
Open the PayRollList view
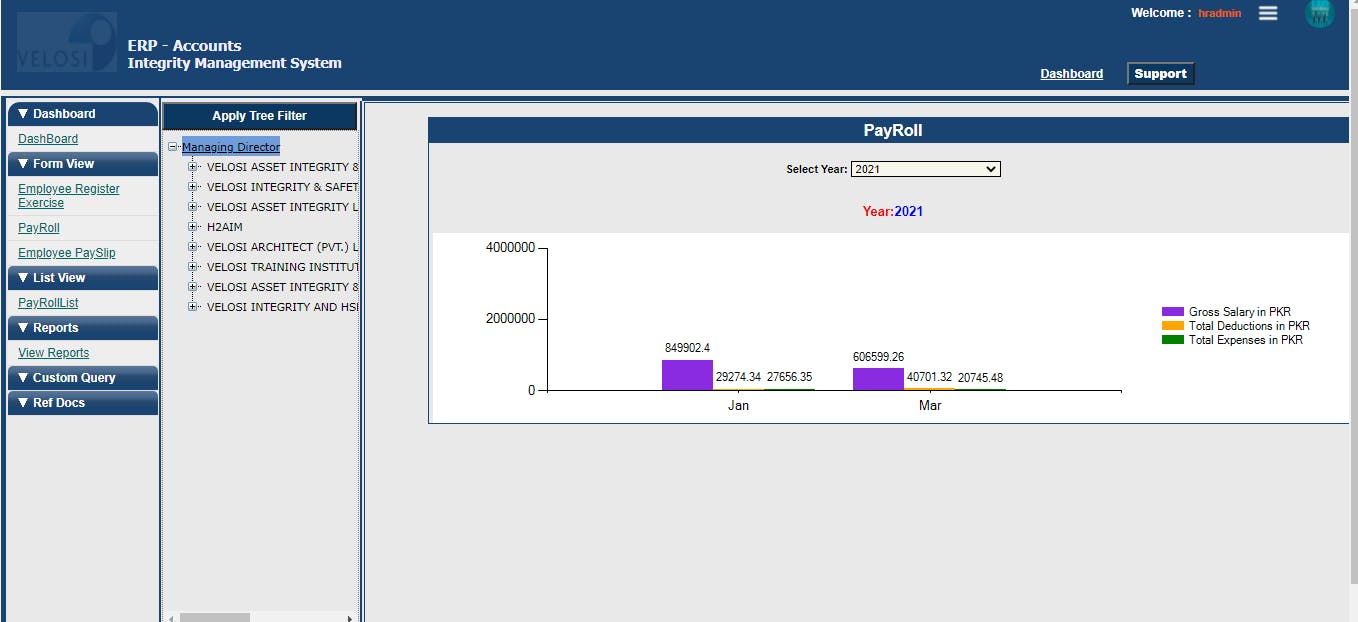coord(47,302)
